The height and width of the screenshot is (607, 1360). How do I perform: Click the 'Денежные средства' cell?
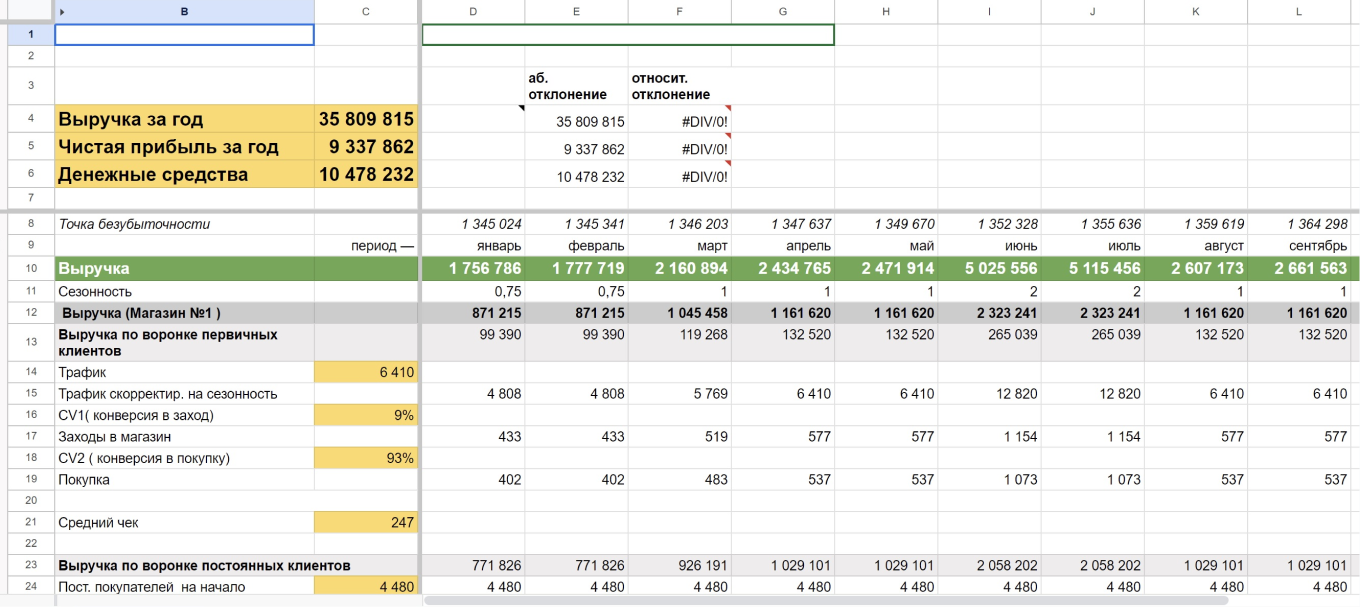click(184, 175)
